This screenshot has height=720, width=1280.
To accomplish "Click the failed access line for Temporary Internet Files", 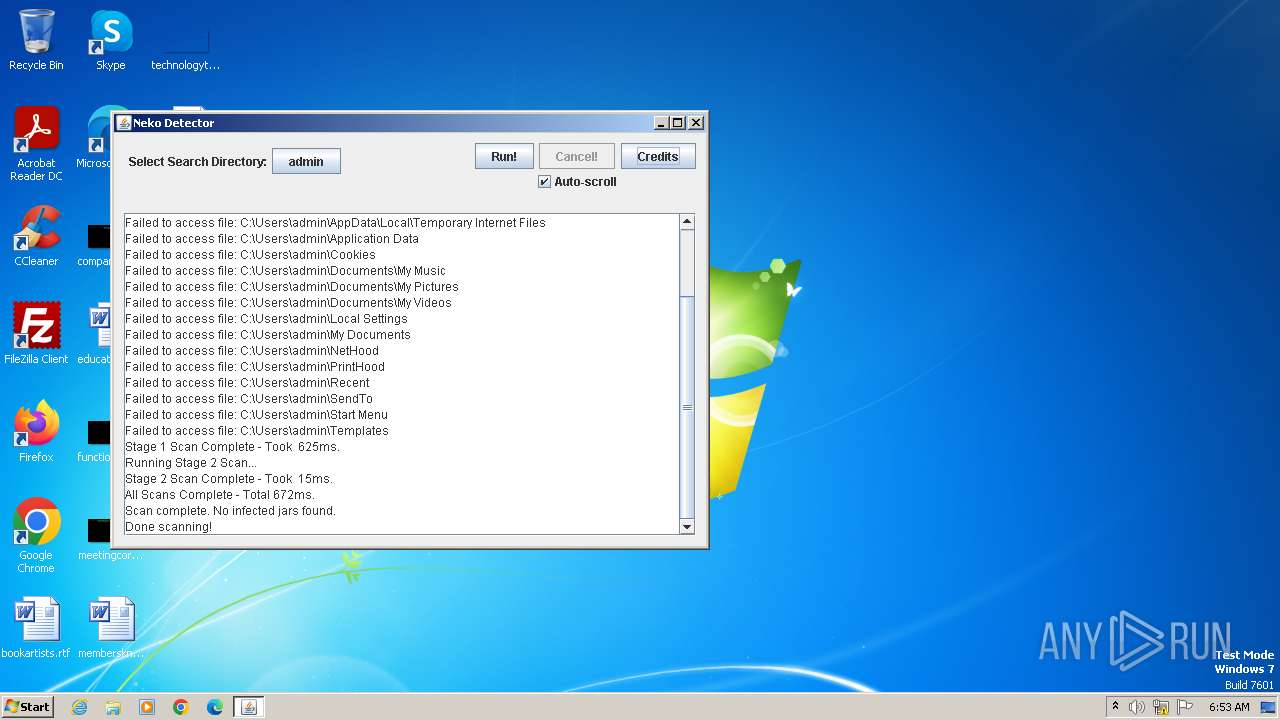I will click(335, 223).
